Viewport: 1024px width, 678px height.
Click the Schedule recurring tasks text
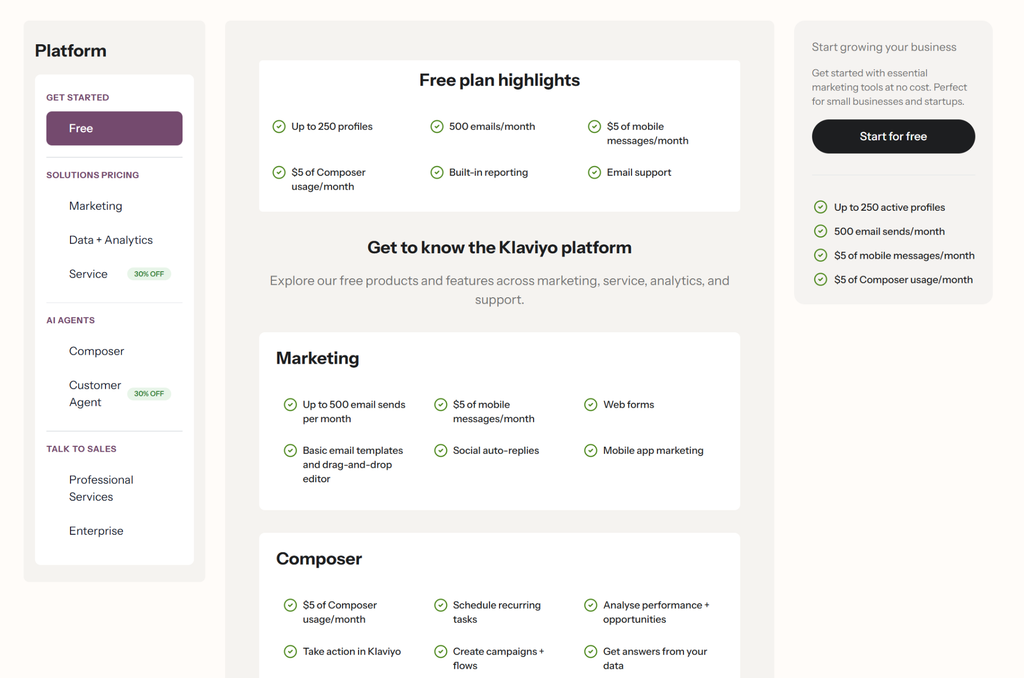pos(497,612)
